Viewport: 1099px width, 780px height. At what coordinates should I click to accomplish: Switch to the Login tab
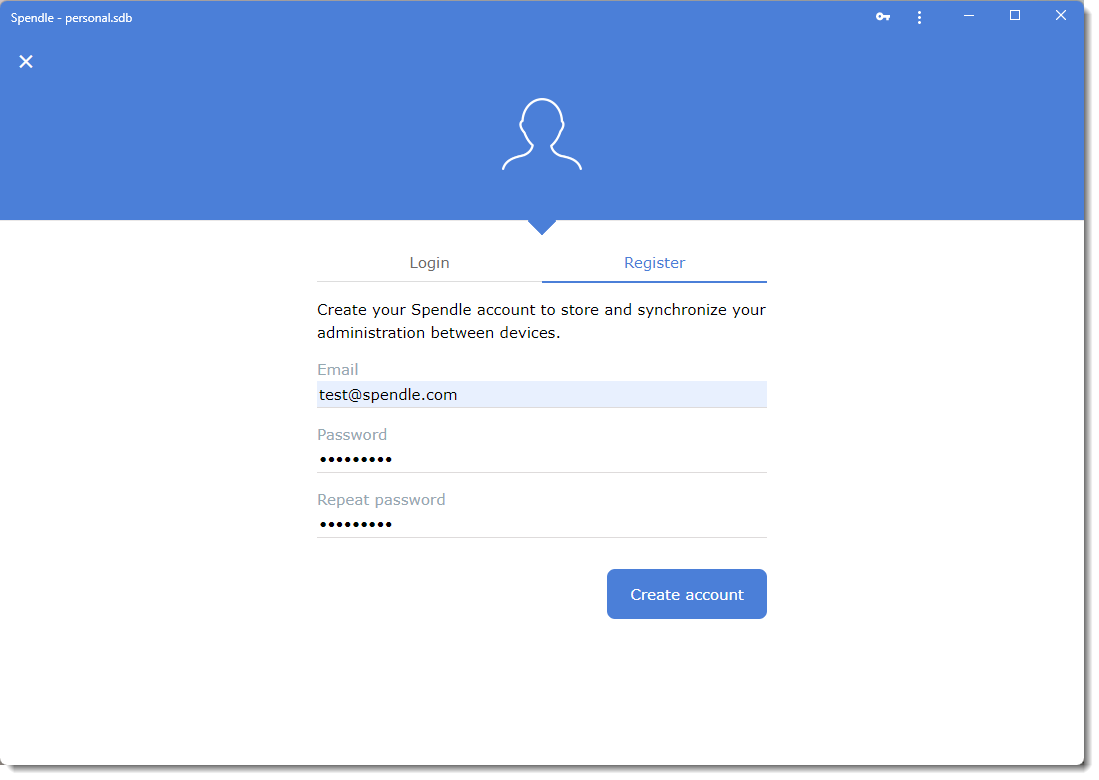click(429, 263)
